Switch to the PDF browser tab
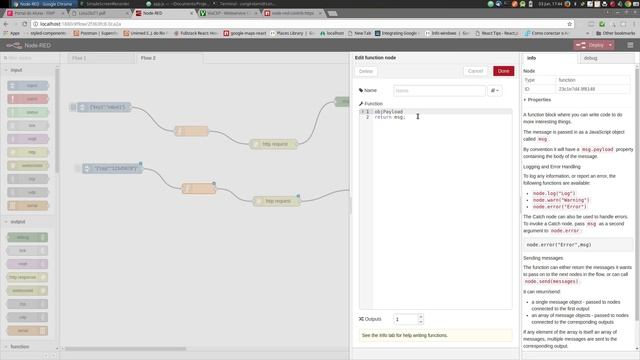The image size is (640, 360). [x=100, y=13]
